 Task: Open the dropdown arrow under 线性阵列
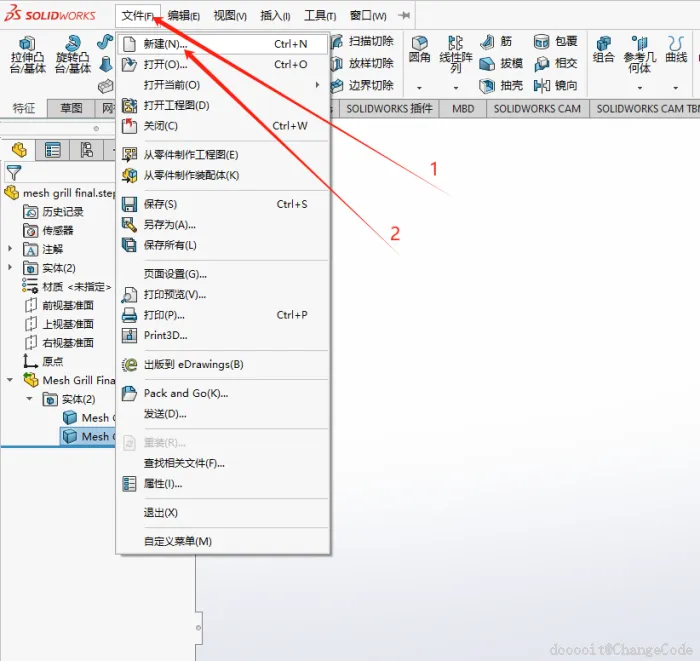tap(455, 88)
